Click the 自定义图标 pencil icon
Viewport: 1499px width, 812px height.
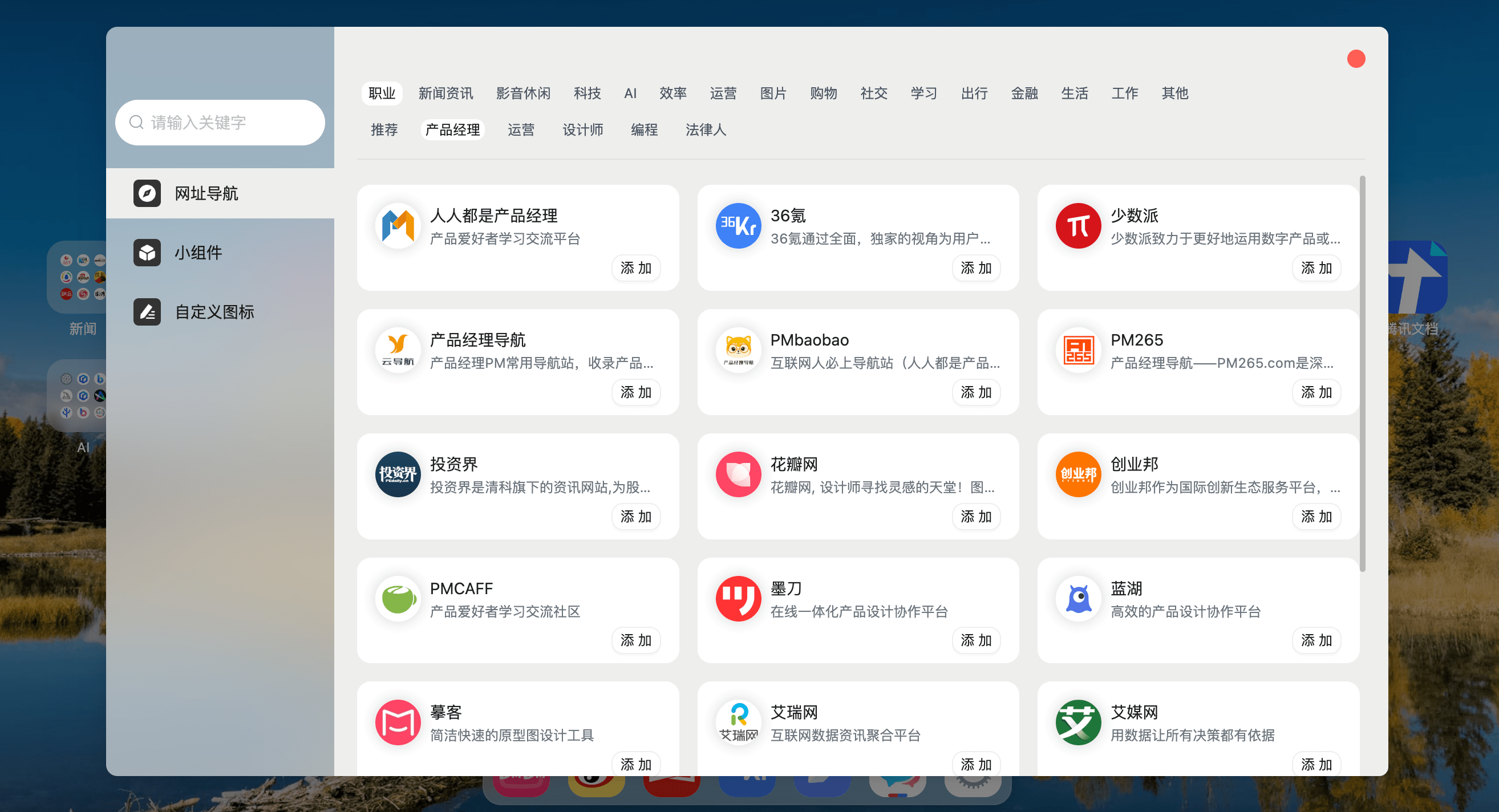(147, 312)
